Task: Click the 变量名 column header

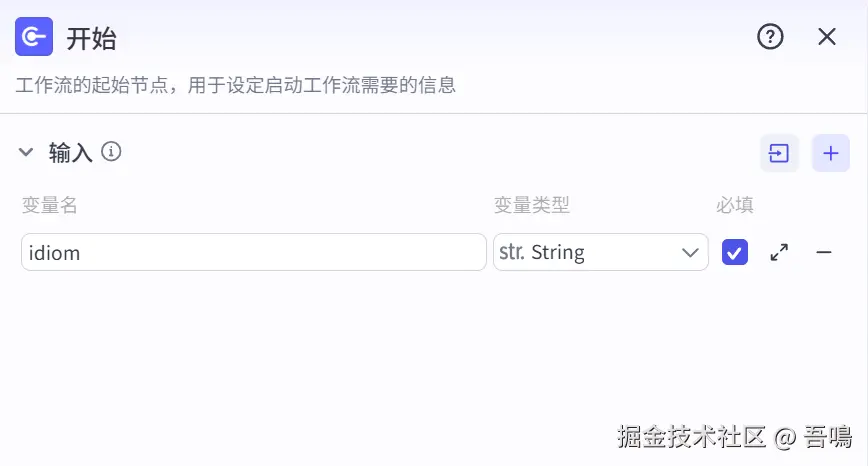Action: pyautogui.click(x=50, y=205)
